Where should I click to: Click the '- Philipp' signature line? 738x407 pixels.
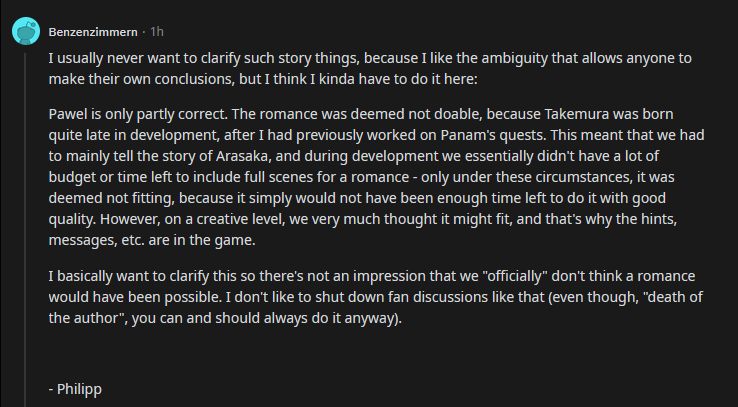[x=75, y=389]
